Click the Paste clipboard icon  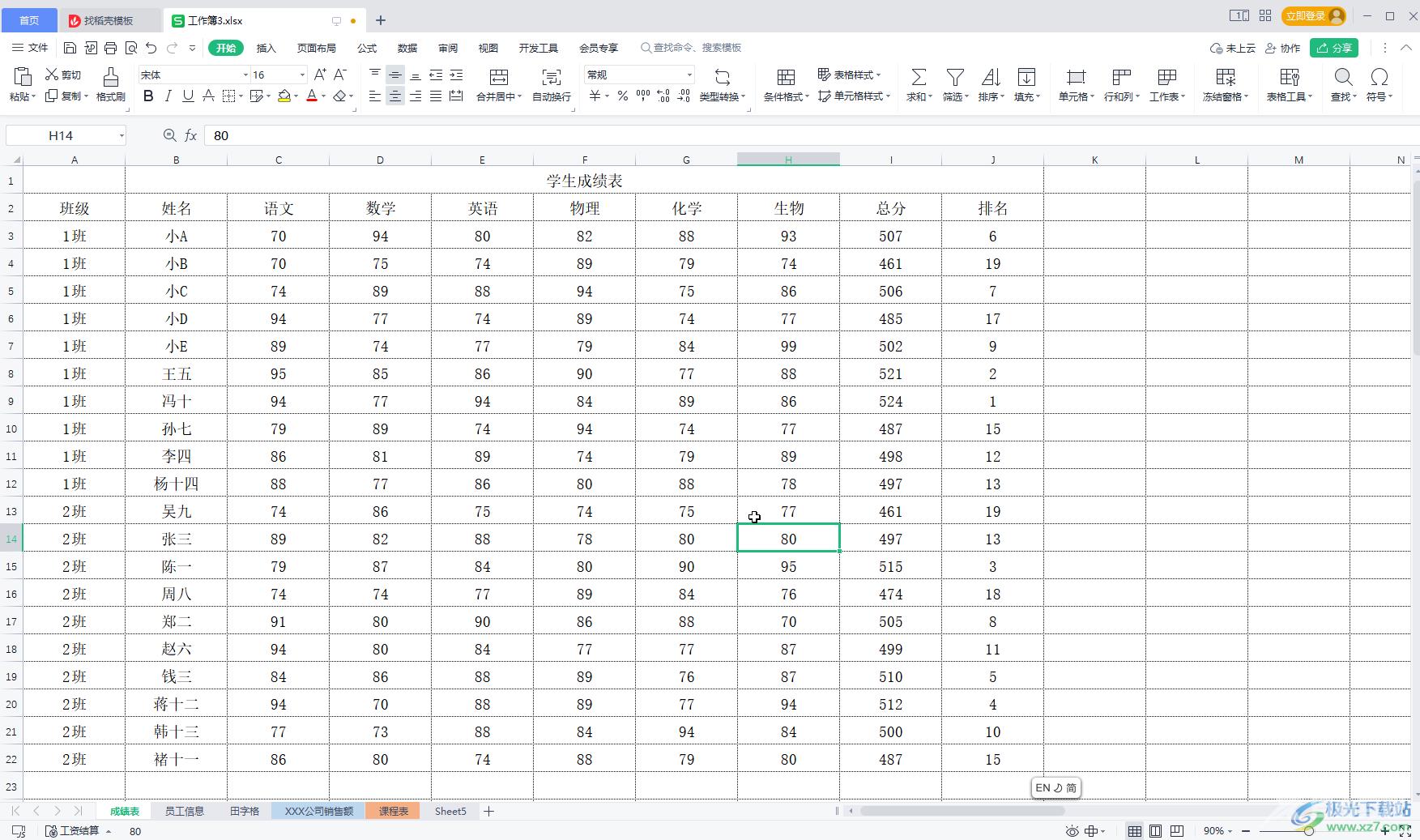click(23, 76)
